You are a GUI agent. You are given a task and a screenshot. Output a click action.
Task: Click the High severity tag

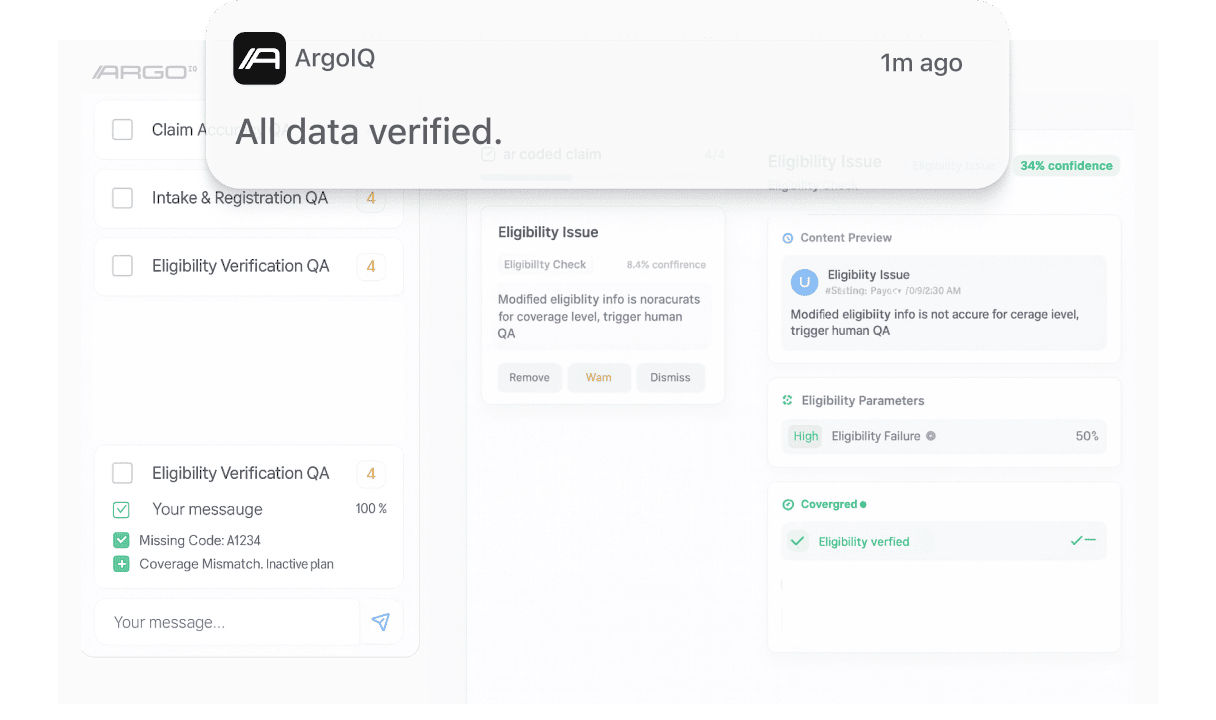pyautogui.click(x=805, y=436)
